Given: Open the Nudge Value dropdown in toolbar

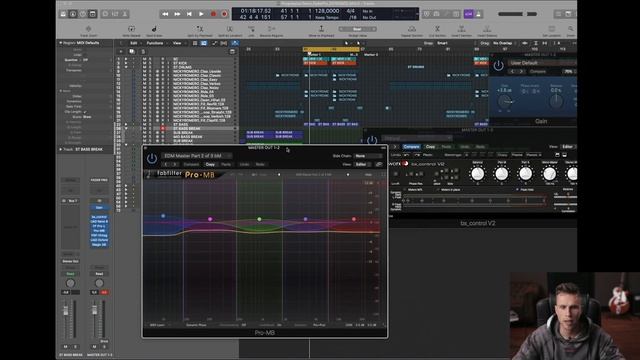Looking at the screenshot, I should (357, 29).
